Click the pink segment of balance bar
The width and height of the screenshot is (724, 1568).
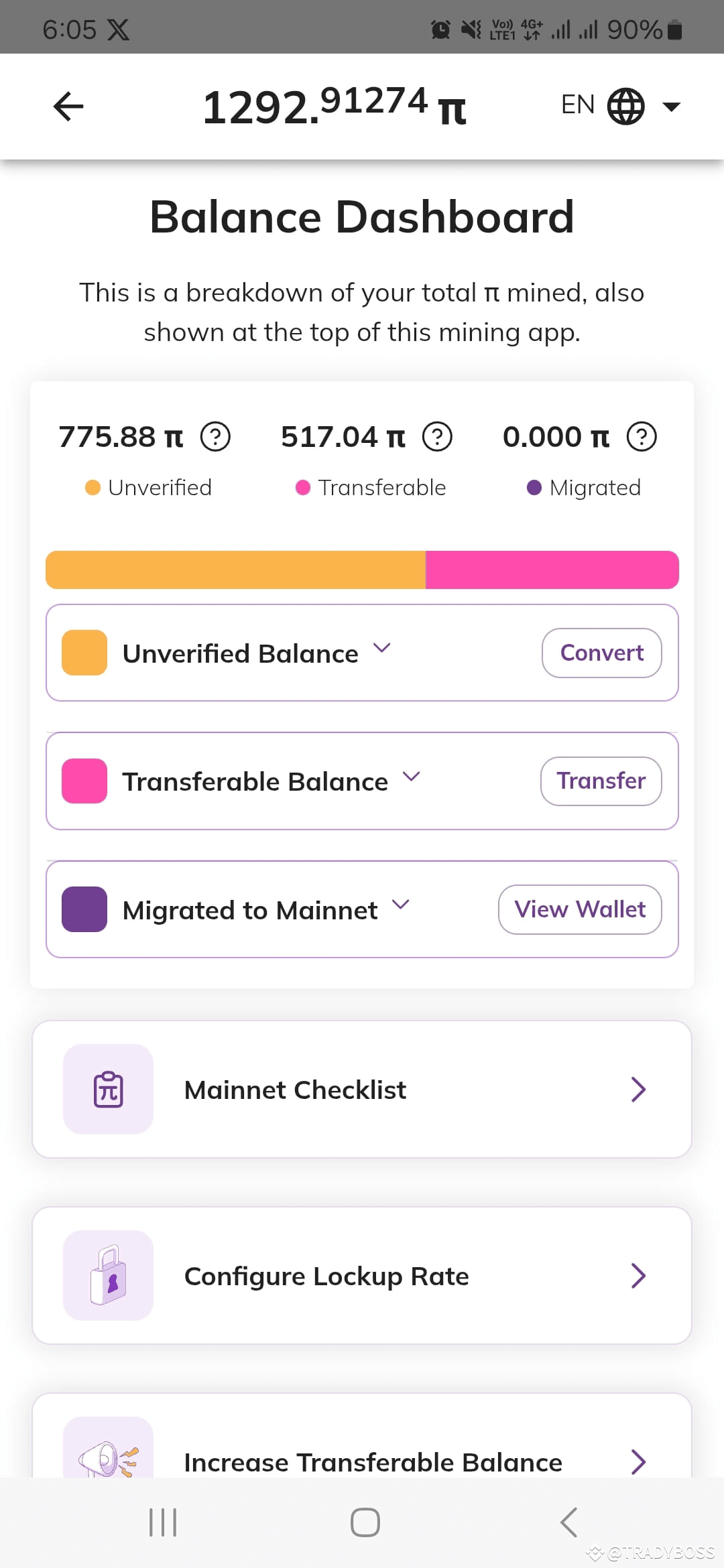pos(552,570)
